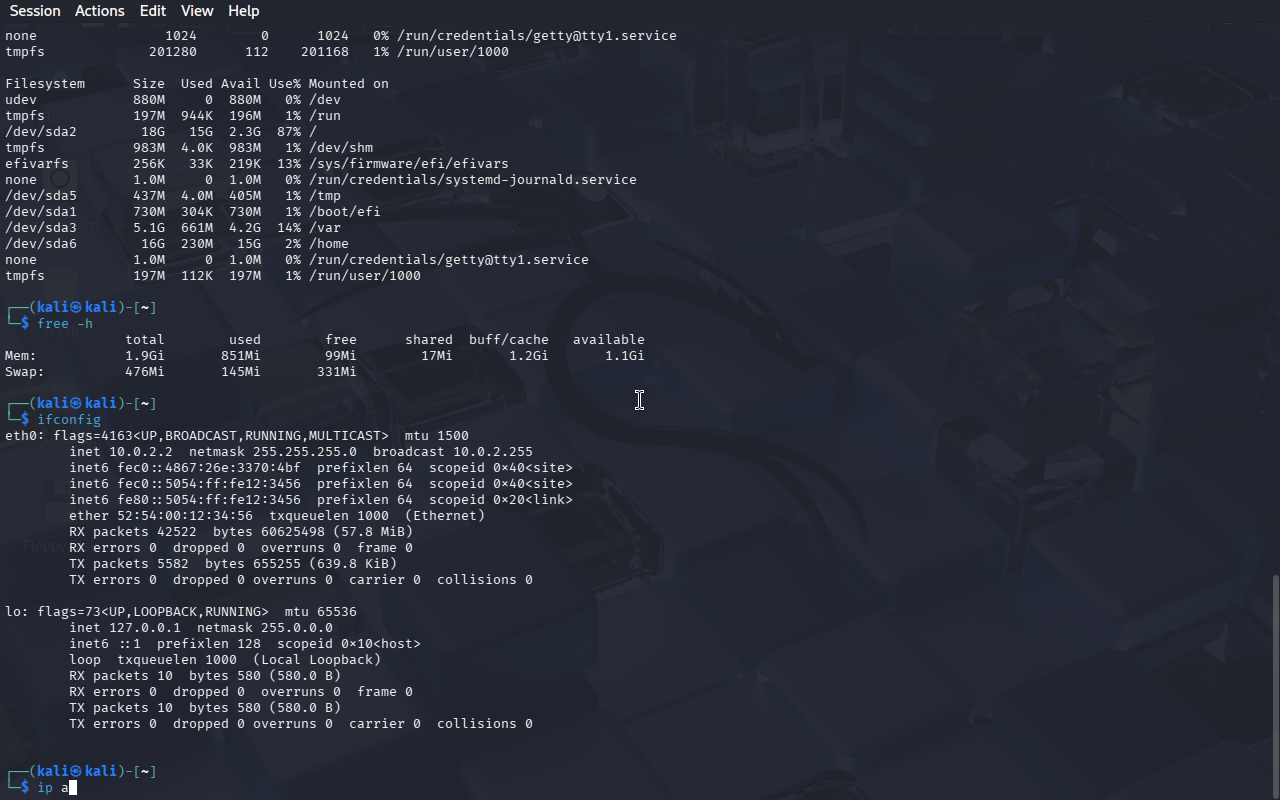Open the Edit menu

tap(153, 11)
